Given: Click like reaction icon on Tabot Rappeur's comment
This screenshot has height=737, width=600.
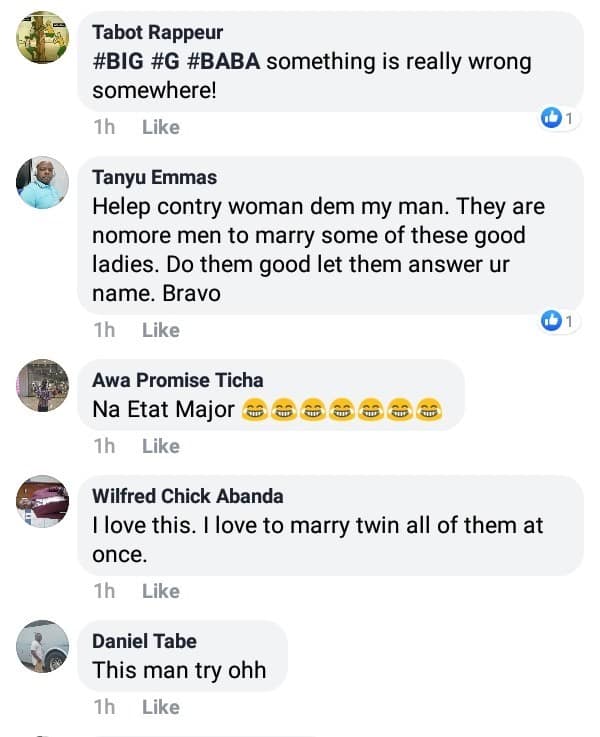Looking at the screenshot, I should [551, 119].
